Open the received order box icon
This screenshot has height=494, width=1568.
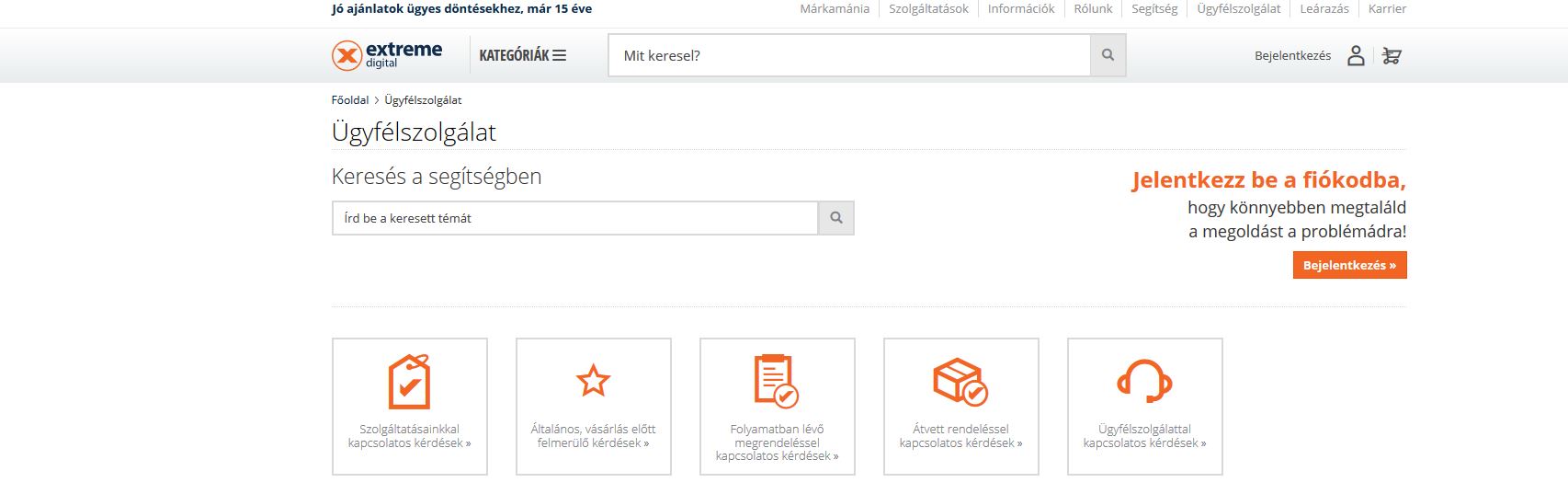960,381
